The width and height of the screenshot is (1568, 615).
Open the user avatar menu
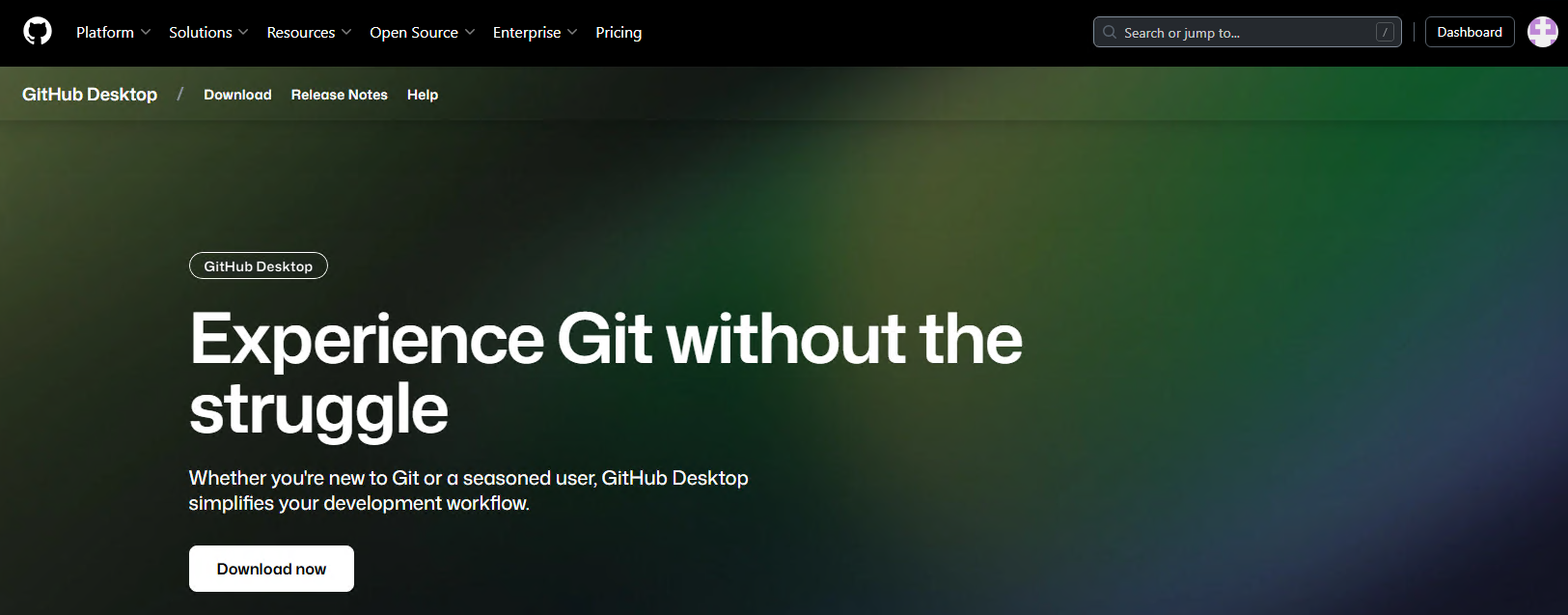click(x=1542, y=32)
